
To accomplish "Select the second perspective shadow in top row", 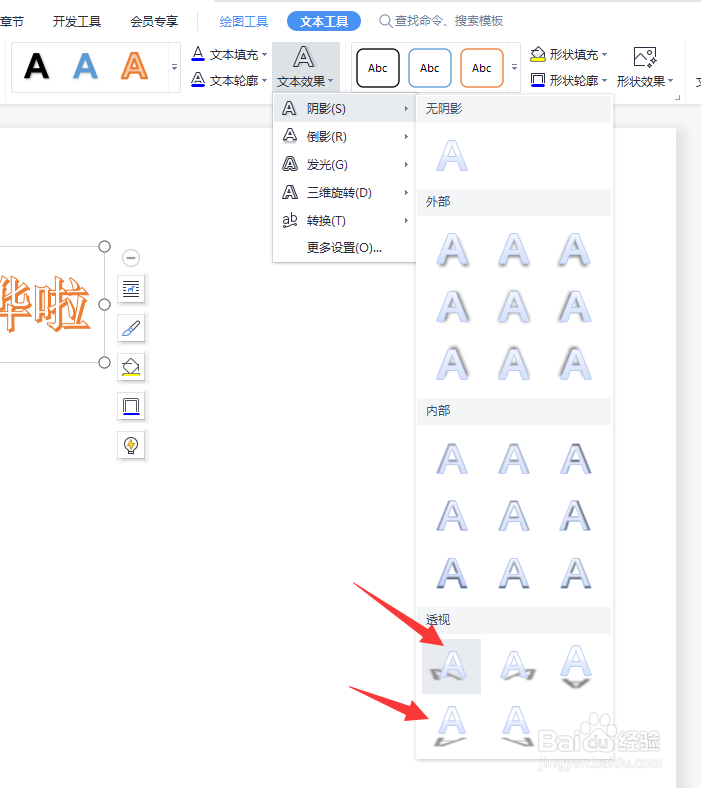I will coord(516,666).
